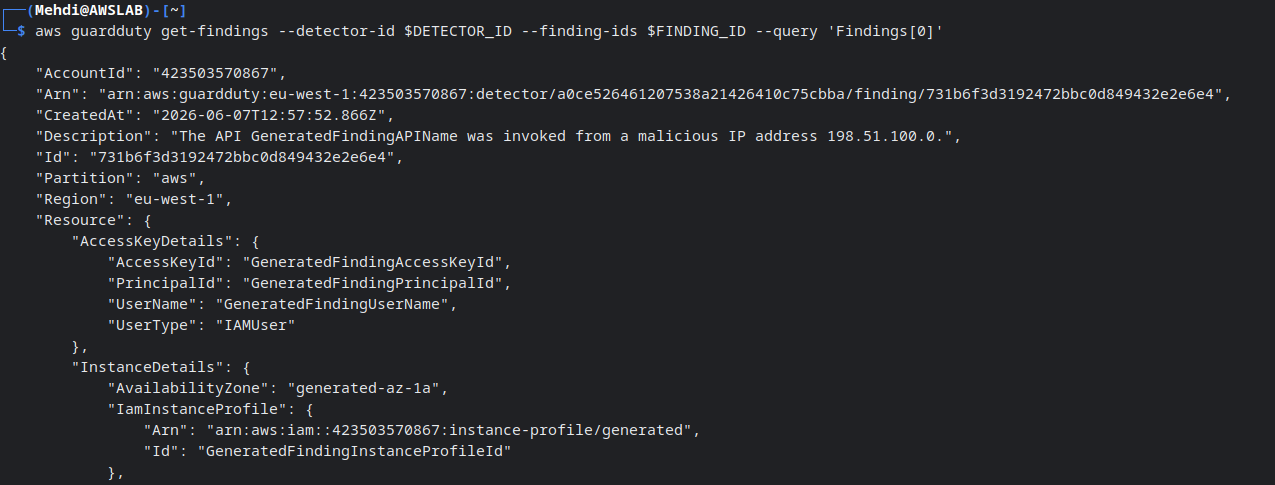Click the "Resource" JSON key
Screen dimensions: 1275x485
[x=77, y=220]
